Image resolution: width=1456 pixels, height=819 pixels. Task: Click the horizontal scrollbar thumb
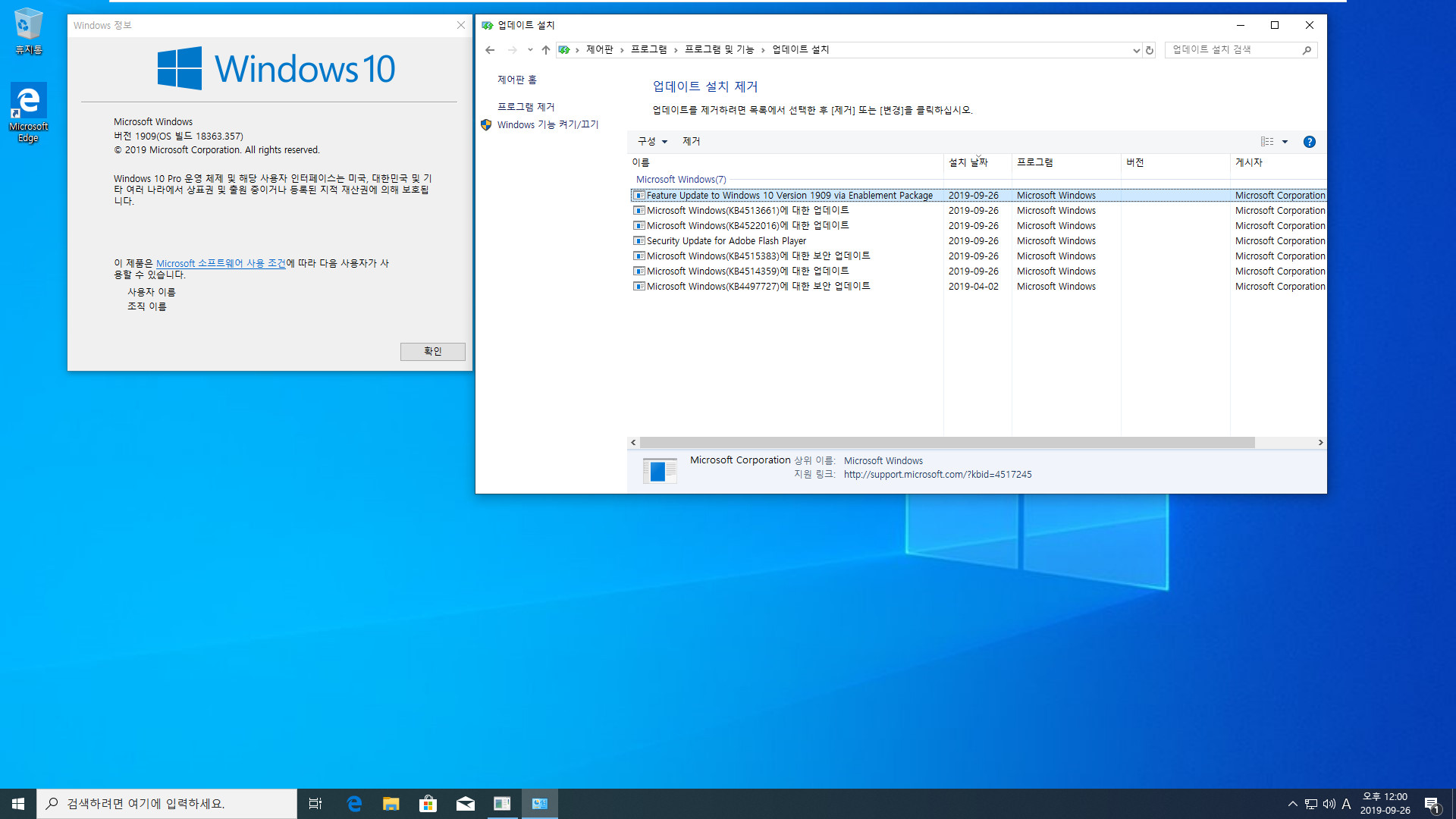click(x=947, y=442)
